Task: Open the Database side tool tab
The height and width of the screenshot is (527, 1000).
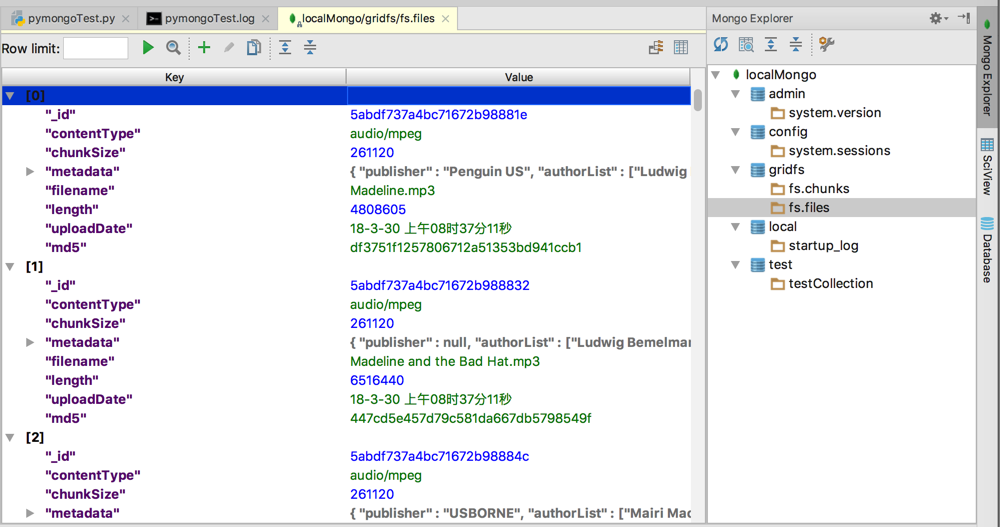Action: (x=987, y=250)
